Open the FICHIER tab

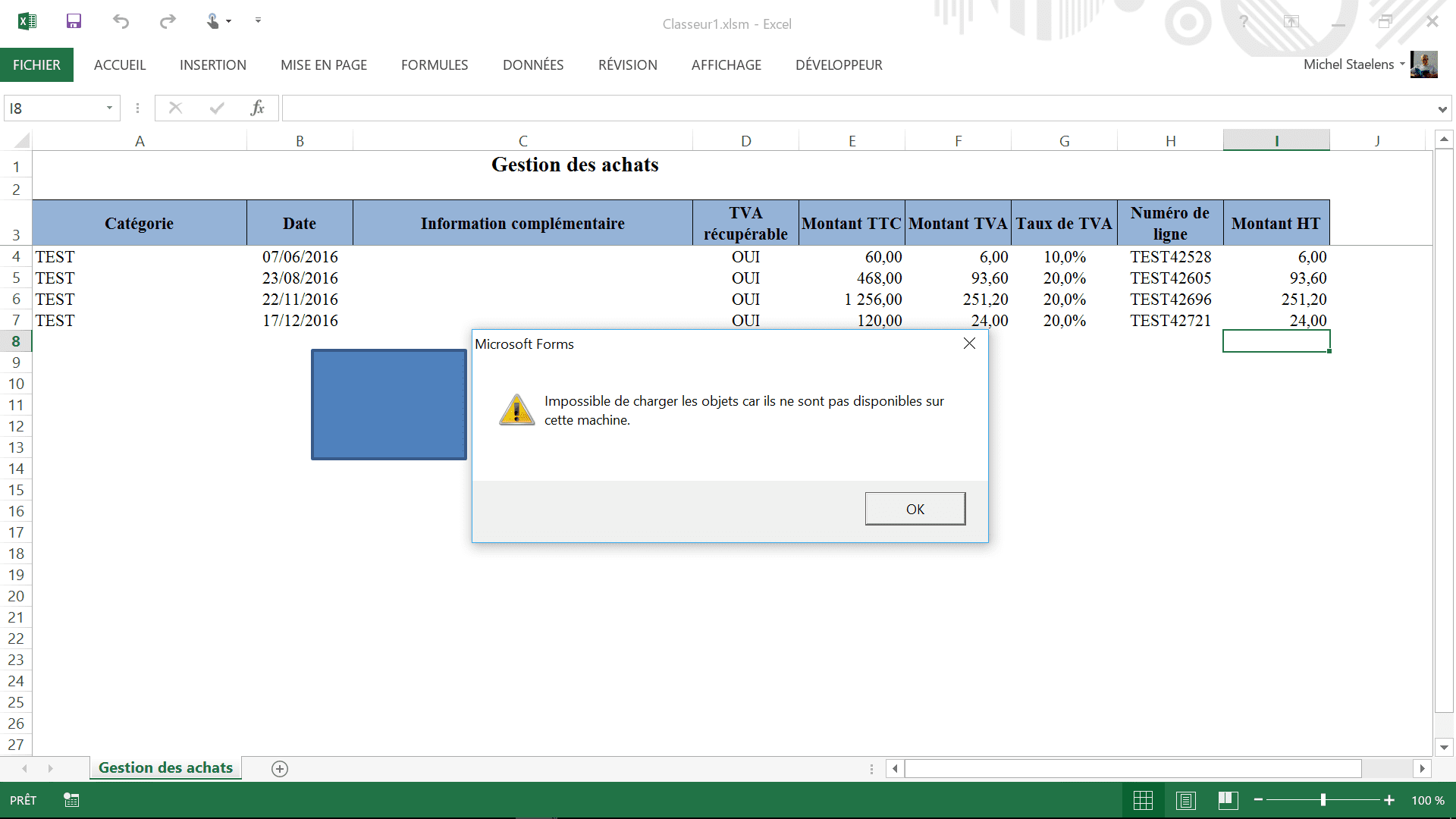[x=36, y=65]
